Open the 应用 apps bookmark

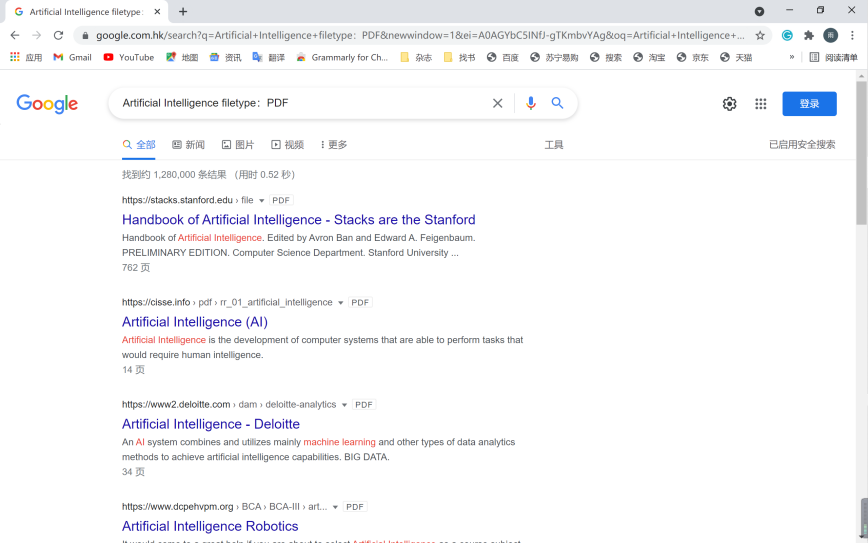(x=27, y=57)
